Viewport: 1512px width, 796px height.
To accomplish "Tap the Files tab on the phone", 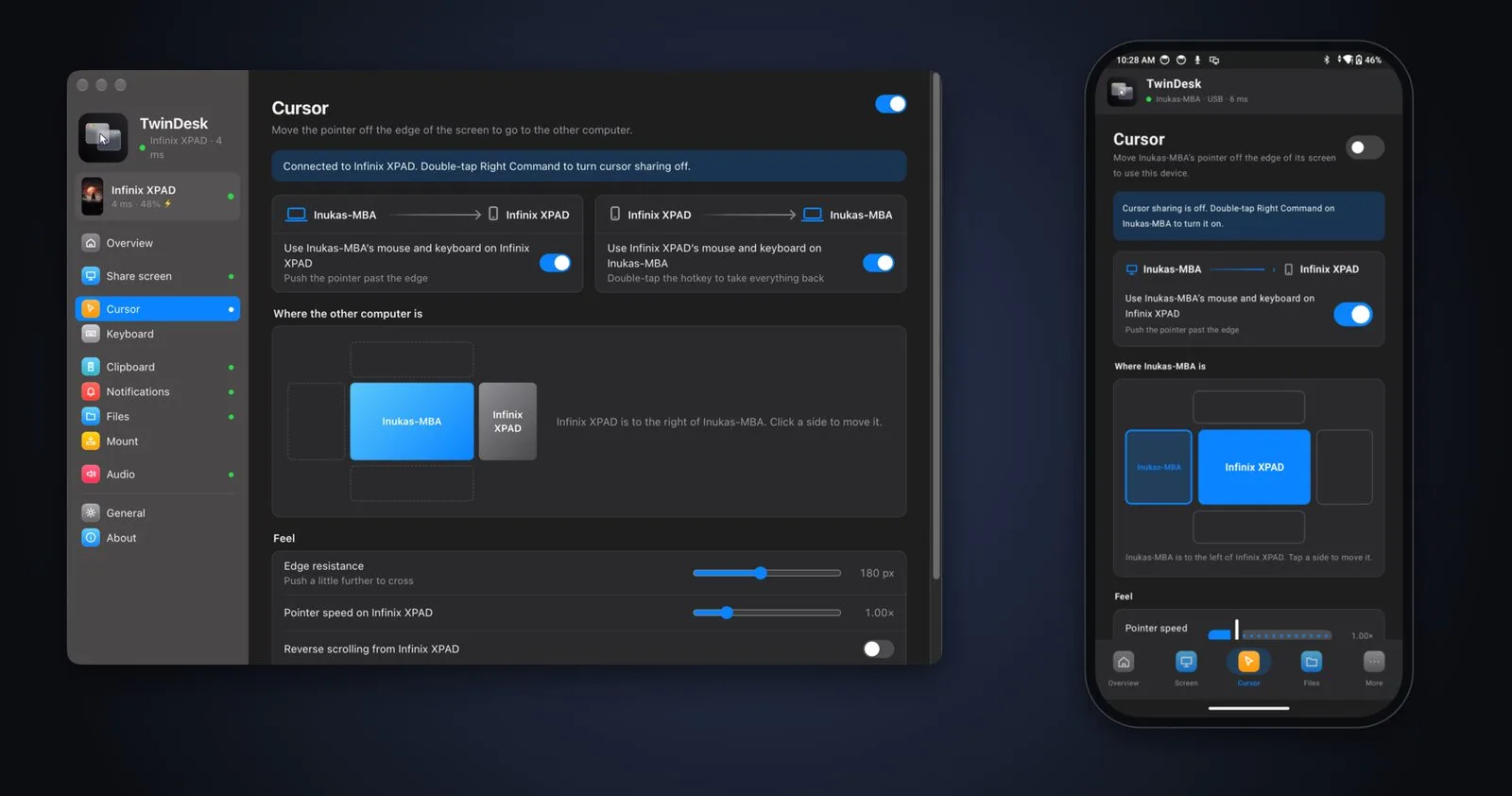I will tap(1312, 668).
